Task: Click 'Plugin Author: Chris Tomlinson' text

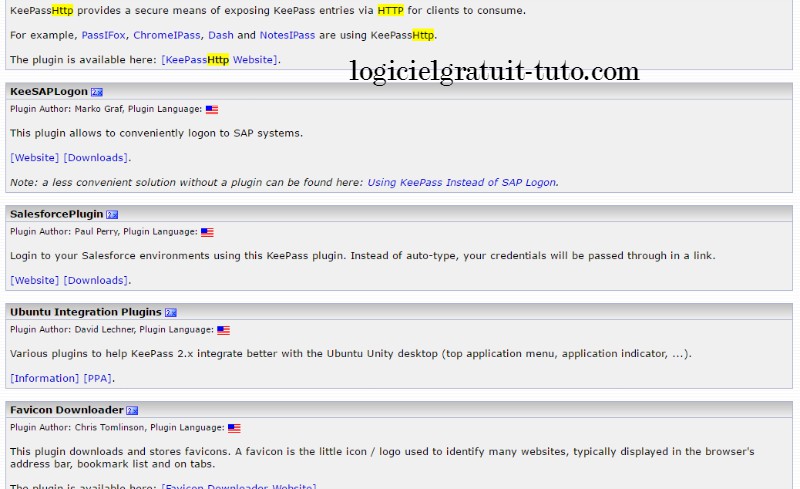Action: [x=78, y=428]
